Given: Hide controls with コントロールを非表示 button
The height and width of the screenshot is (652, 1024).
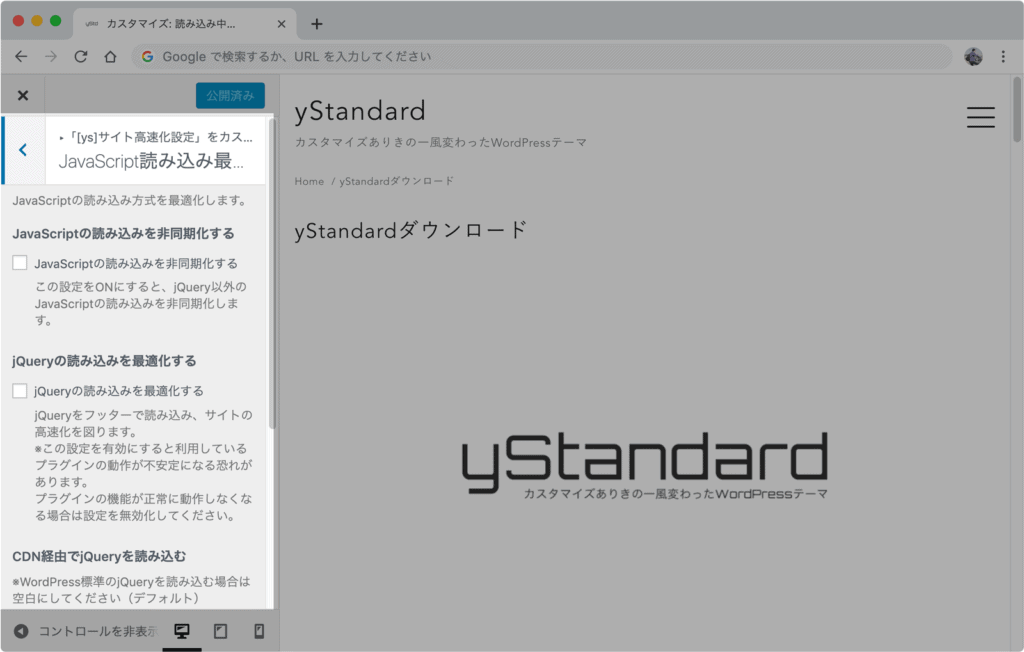Looking at the screenshot, I should 86,631.
